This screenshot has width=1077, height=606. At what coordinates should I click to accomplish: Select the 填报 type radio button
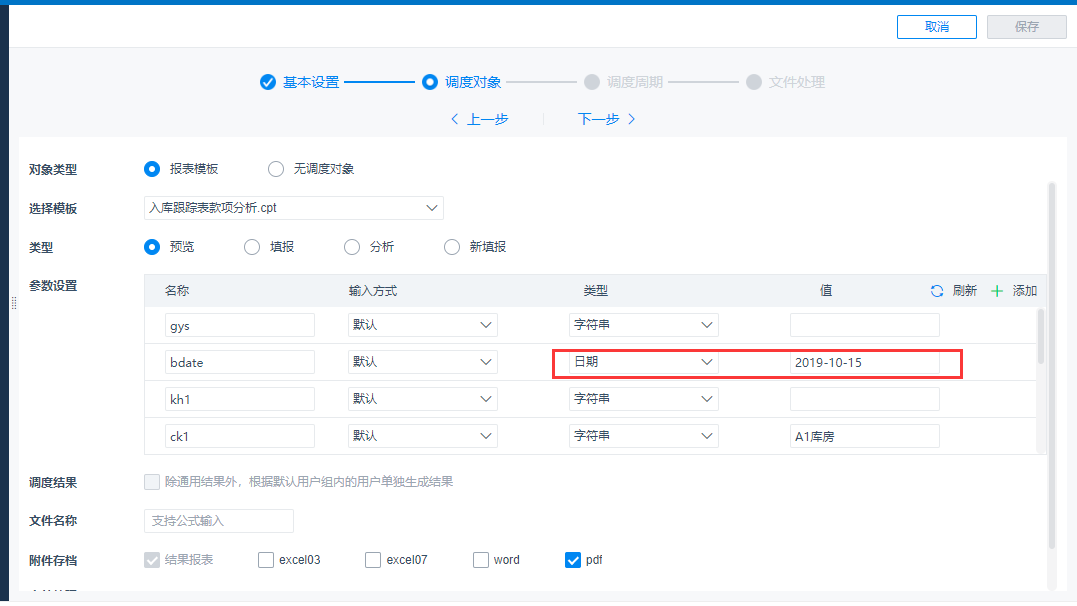(x=252, y=247)
